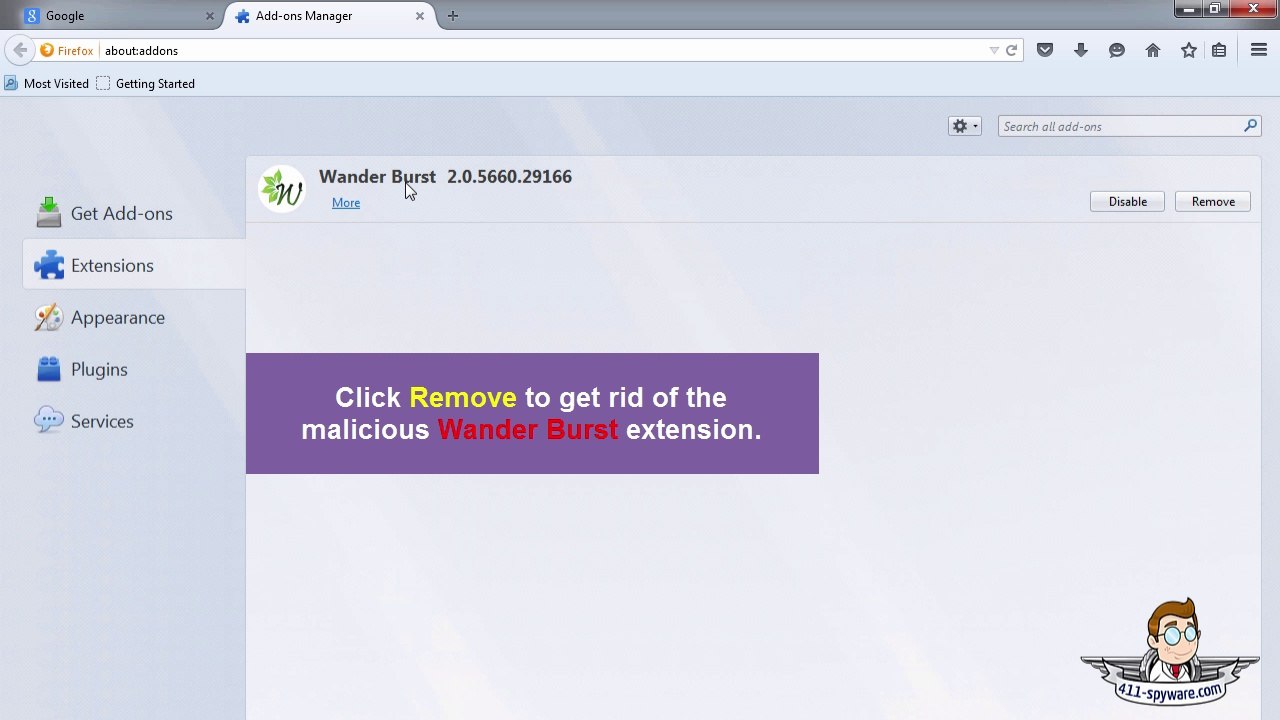Click the Hello chat smiley icon
This screenshot has height=720, width=1280.
click(x=1117, y=50)
